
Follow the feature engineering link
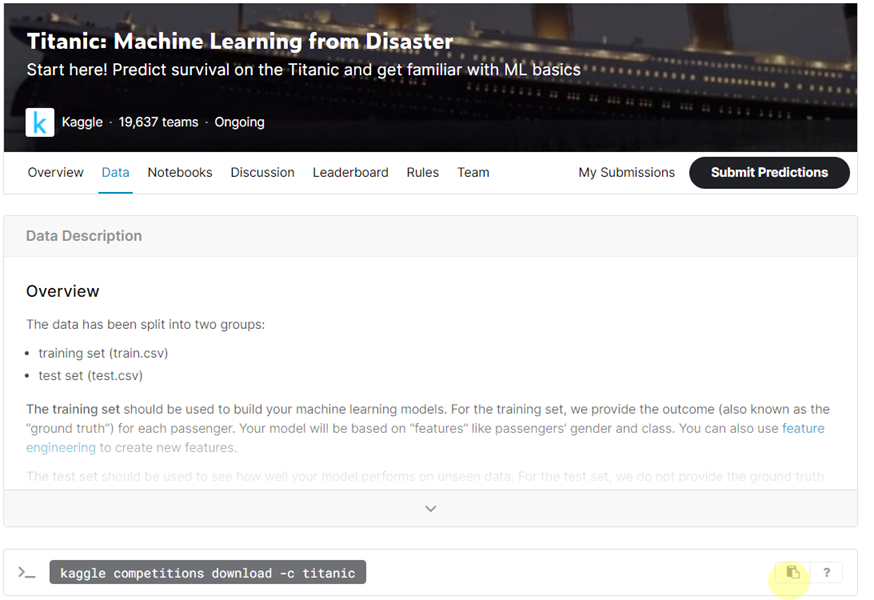[803, 428]
